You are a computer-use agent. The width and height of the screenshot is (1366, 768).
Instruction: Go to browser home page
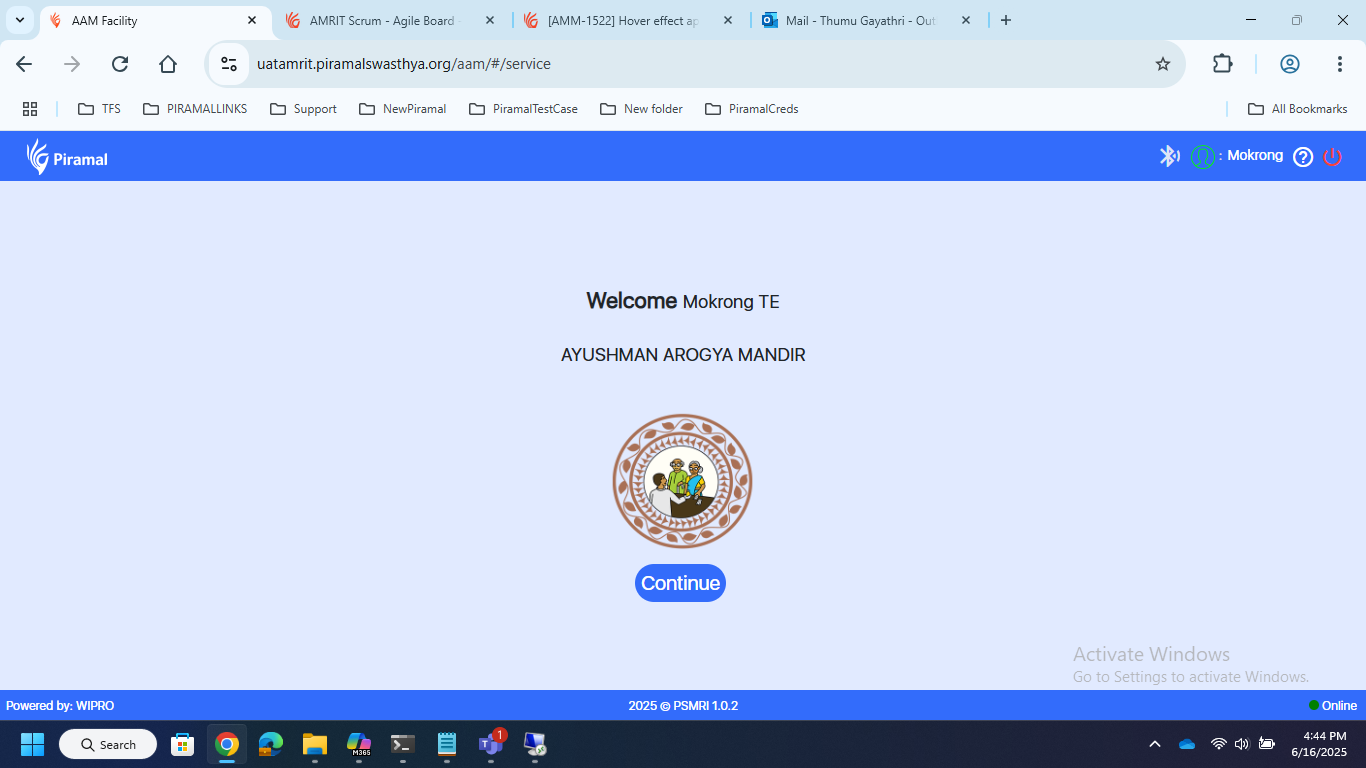coord(168,64)
